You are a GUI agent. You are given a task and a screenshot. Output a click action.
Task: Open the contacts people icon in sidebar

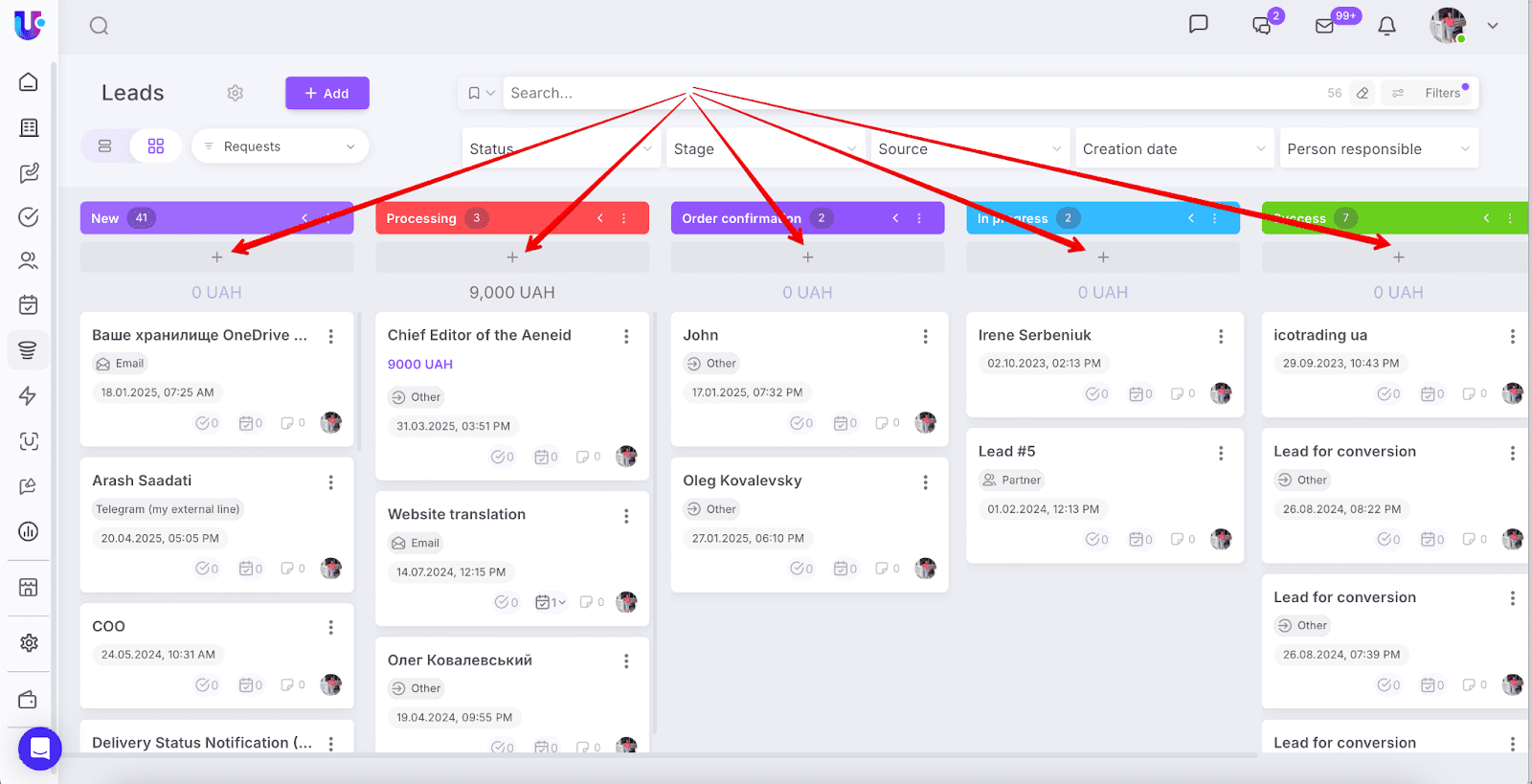[29, 260]
